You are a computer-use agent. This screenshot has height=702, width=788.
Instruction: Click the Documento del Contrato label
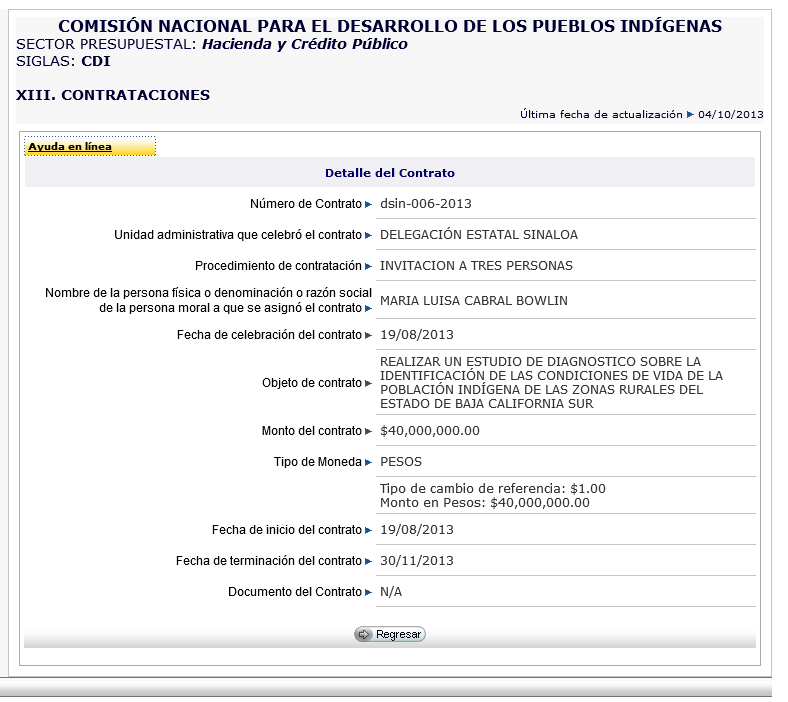click(x=294, y=592)
